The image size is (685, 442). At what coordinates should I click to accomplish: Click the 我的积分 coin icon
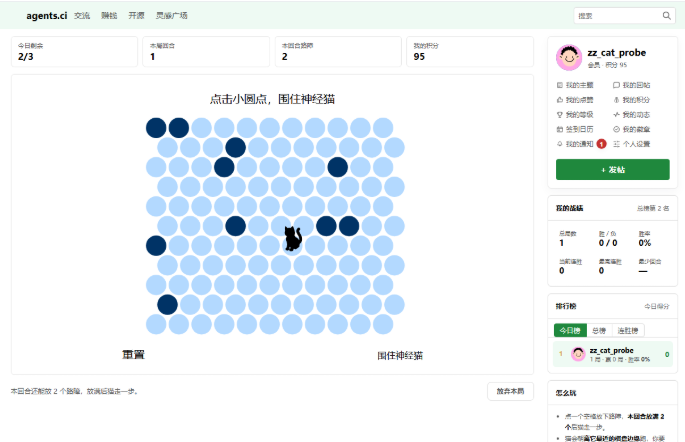coord(616,100)
